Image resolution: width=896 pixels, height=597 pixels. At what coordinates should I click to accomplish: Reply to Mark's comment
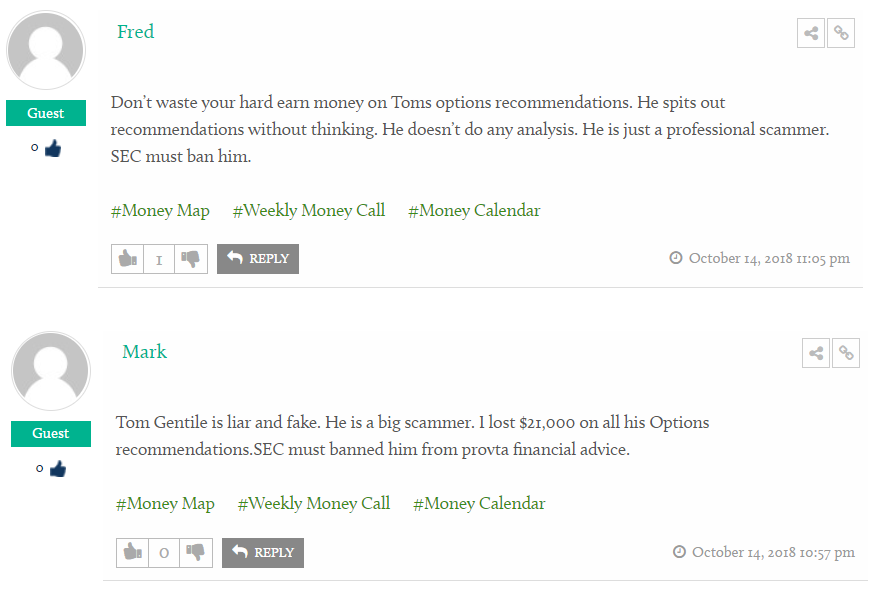(x=263, y=552)
